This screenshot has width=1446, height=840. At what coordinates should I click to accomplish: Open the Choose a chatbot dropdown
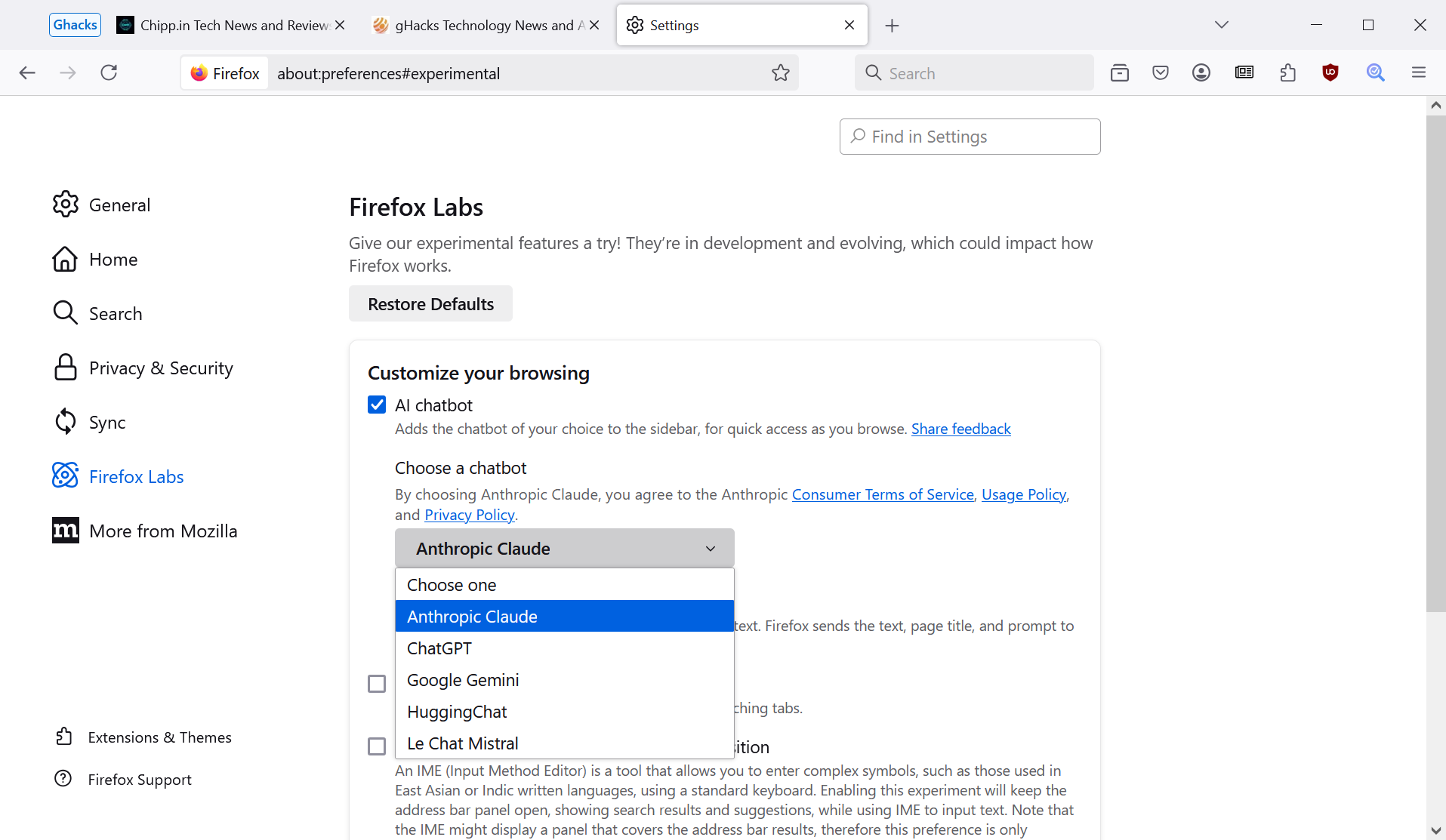tap(564, 548)
